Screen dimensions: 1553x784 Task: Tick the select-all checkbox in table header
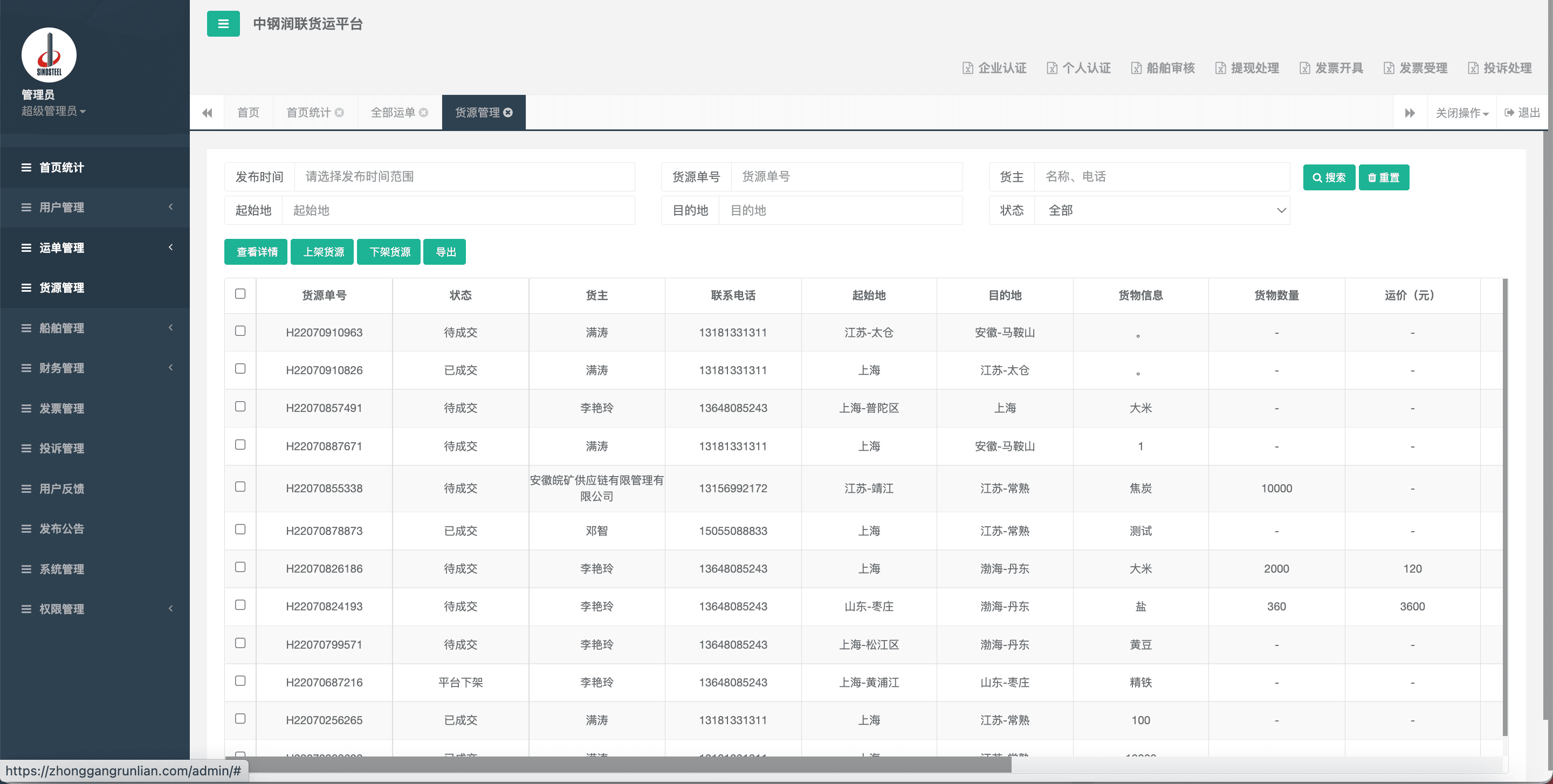pos(240,294)
